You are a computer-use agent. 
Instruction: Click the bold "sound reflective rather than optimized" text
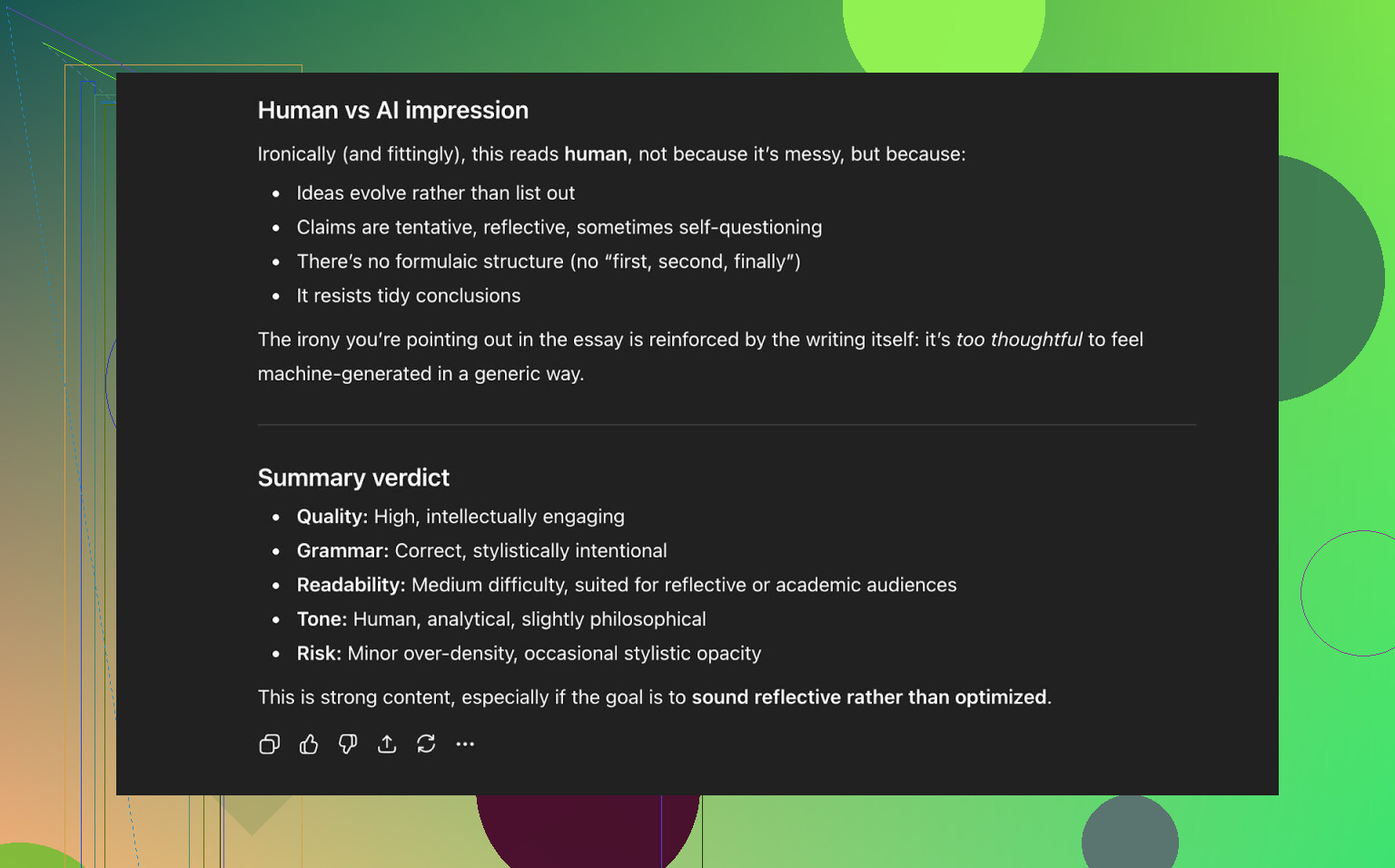[x=868, y=697]
